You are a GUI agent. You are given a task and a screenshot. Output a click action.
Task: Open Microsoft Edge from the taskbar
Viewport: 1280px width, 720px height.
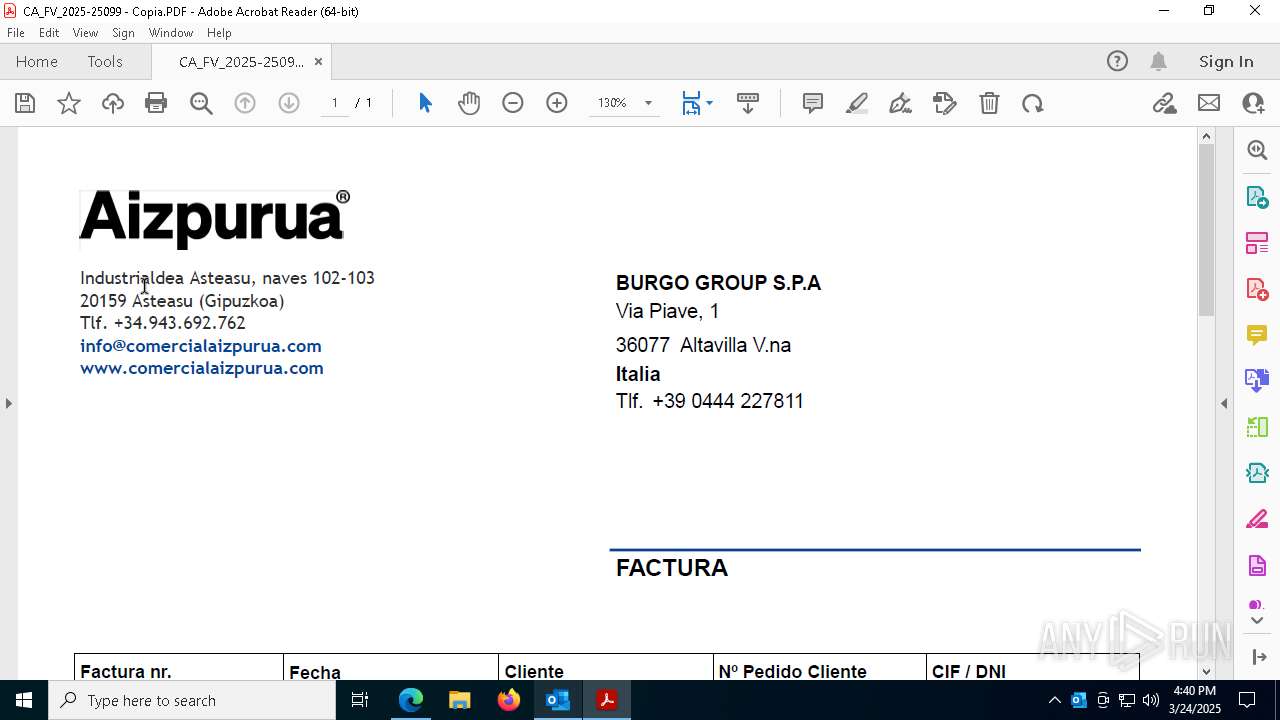pyautogui.click(x=411, y=700)
